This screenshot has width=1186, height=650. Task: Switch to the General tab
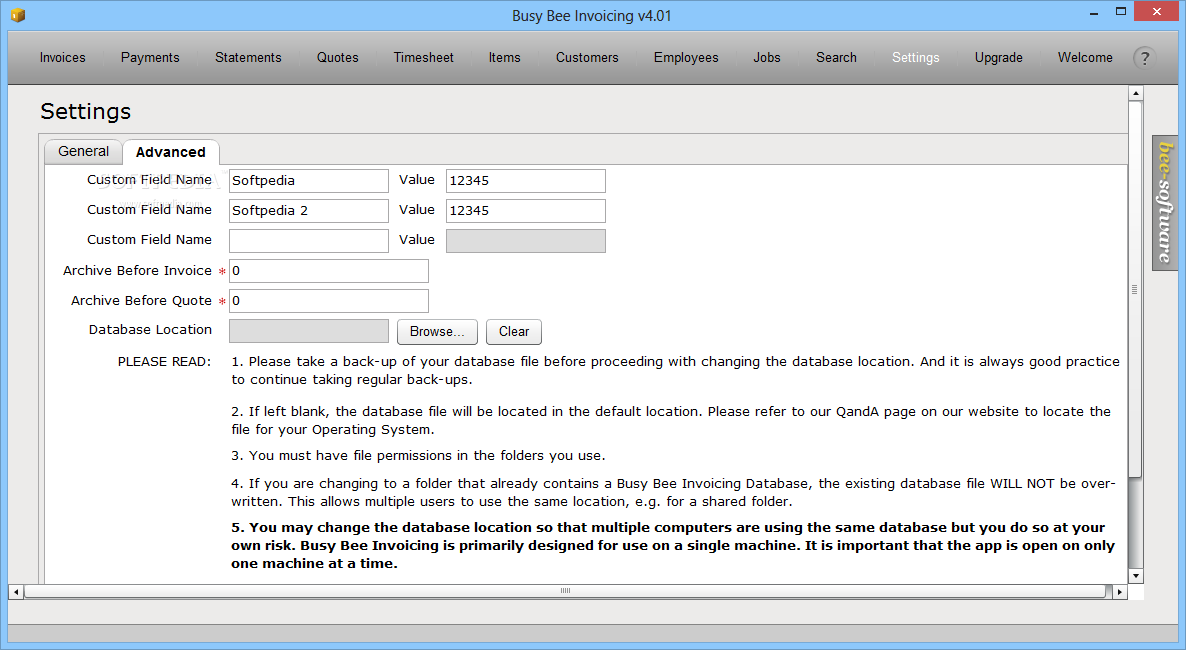click(83, 151)
